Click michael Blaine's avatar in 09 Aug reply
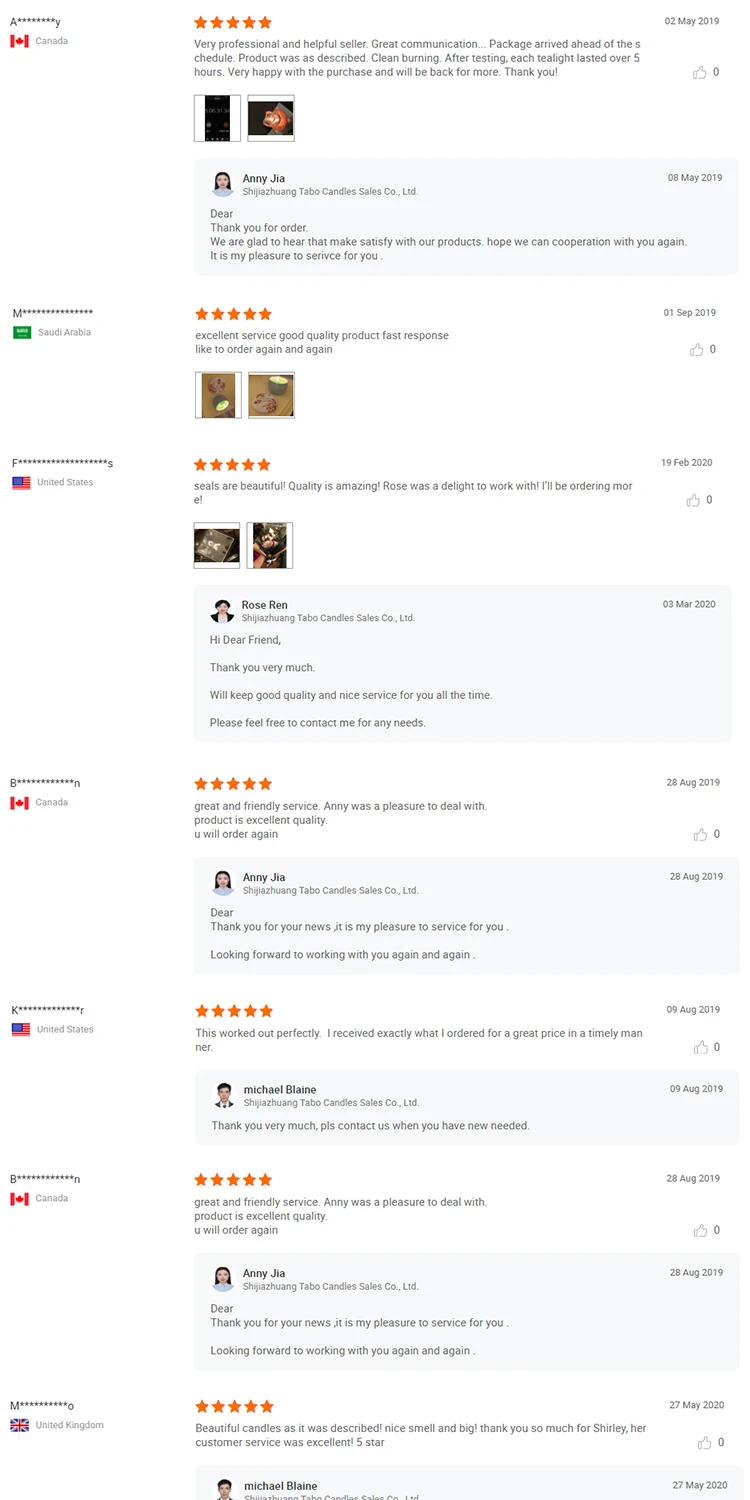The image size is (750, 1500). coord(224,1095)
